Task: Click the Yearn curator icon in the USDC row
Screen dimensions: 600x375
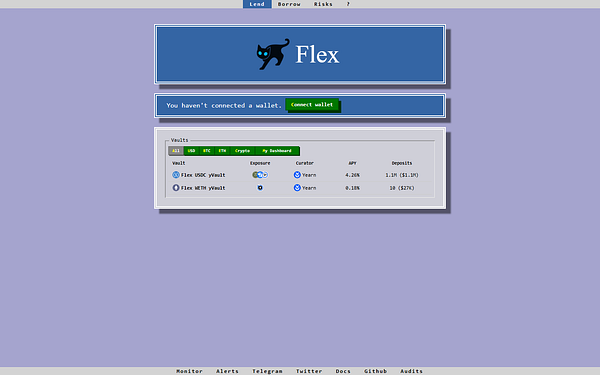Action: [297, 175]
